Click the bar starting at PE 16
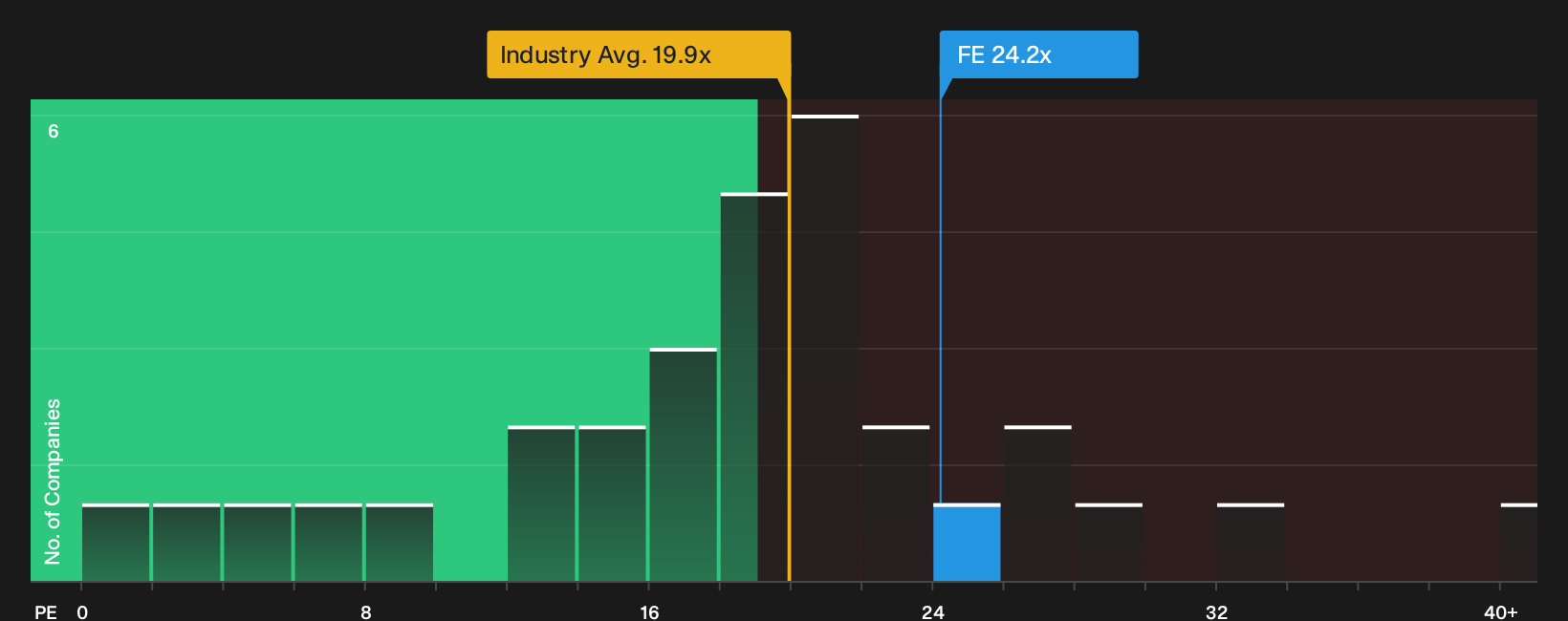Image resolution: width=1568 pixels, height=621 pixels. coord(683,465)
